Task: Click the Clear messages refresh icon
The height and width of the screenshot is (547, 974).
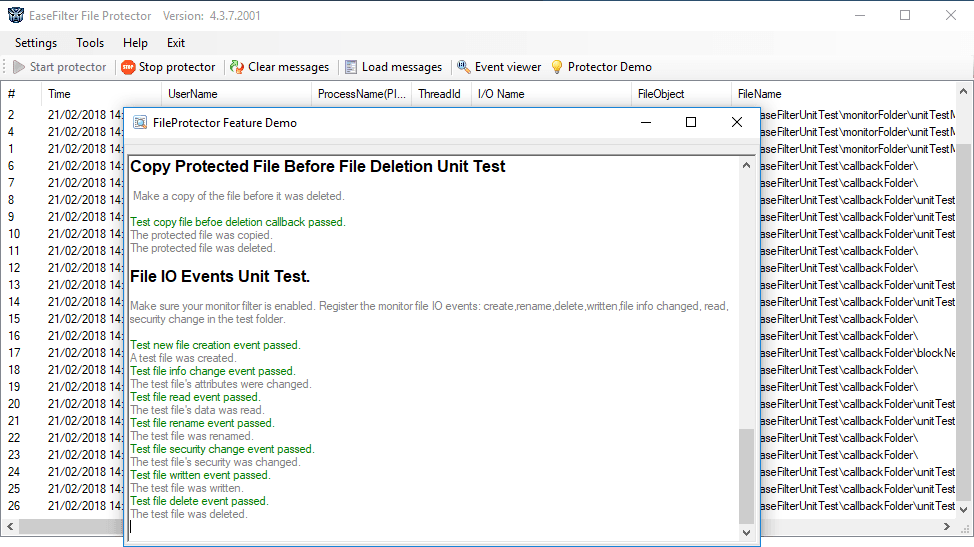Action: (x=237, y=67)
